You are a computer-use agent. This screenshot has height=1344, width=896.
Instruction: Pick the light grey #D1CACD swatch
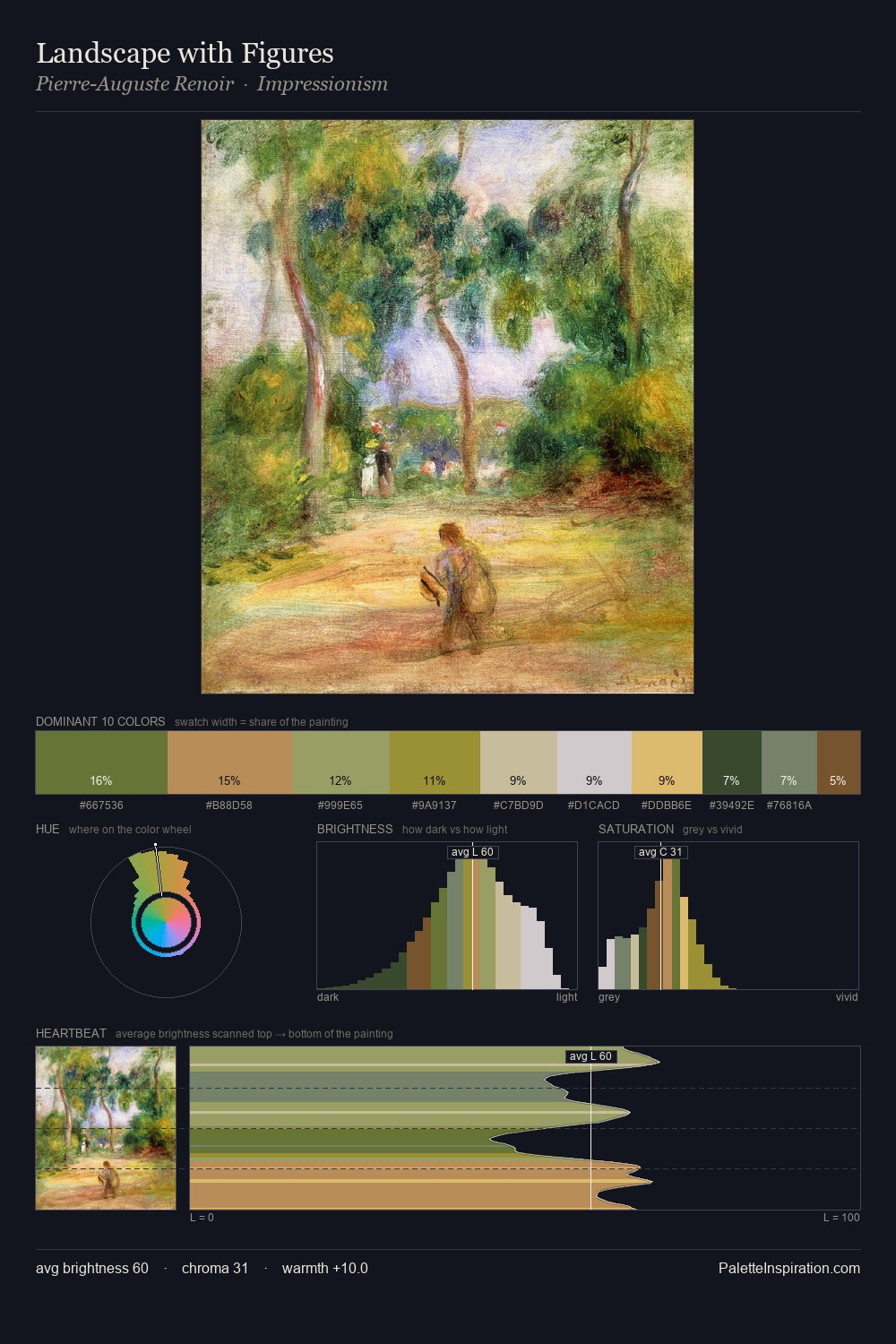[x=594, y=762]
